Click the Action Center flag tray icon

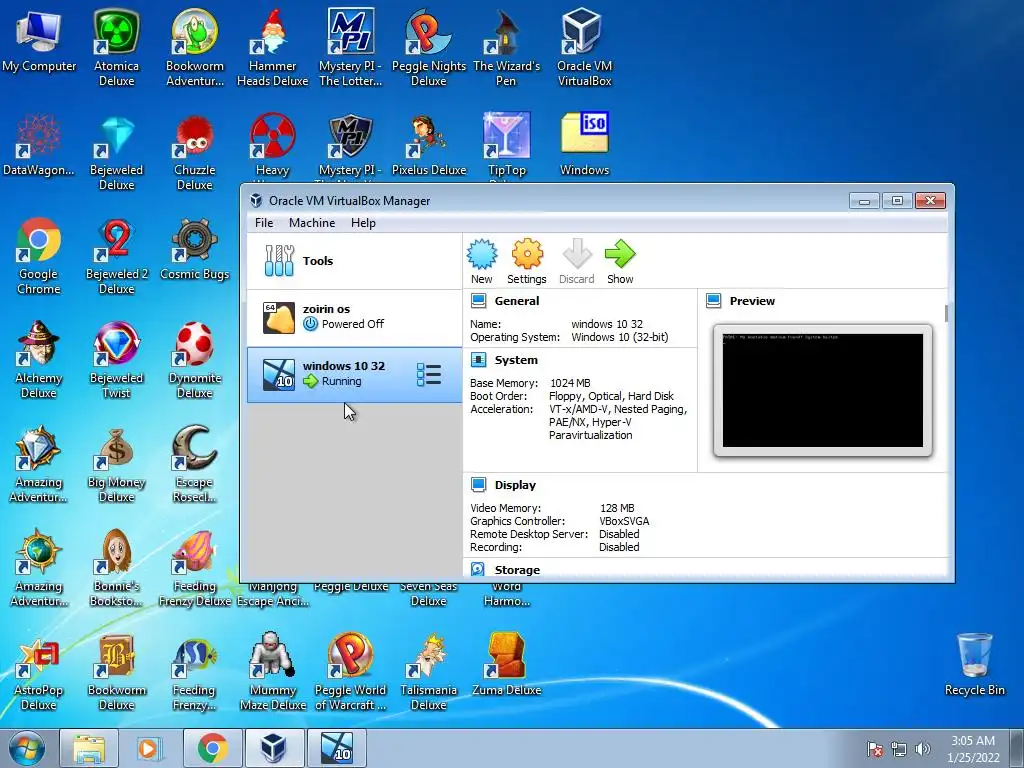(874, 748)
